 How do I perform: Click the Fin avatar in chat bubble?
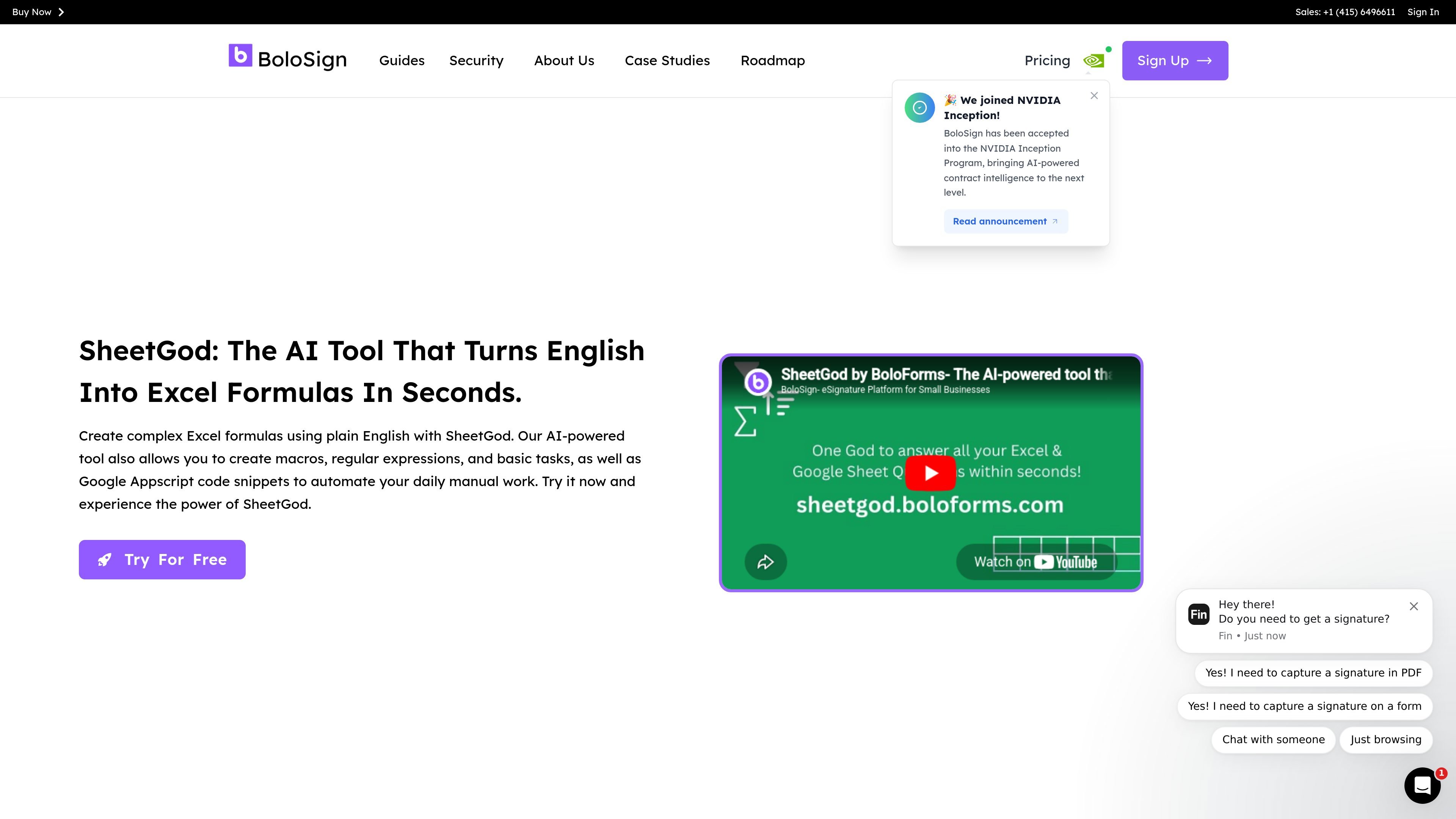[x=1198, y=614]
